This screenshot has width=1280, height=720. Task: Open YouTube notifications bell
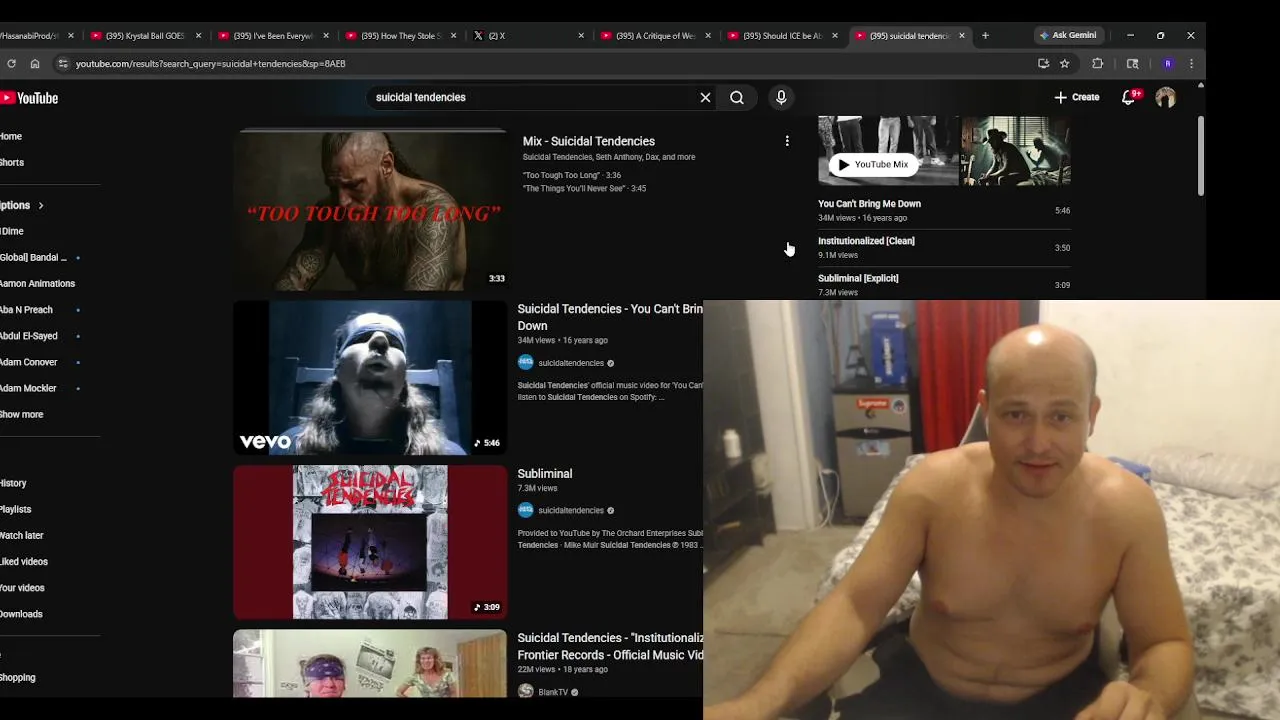click(1129, 97)
